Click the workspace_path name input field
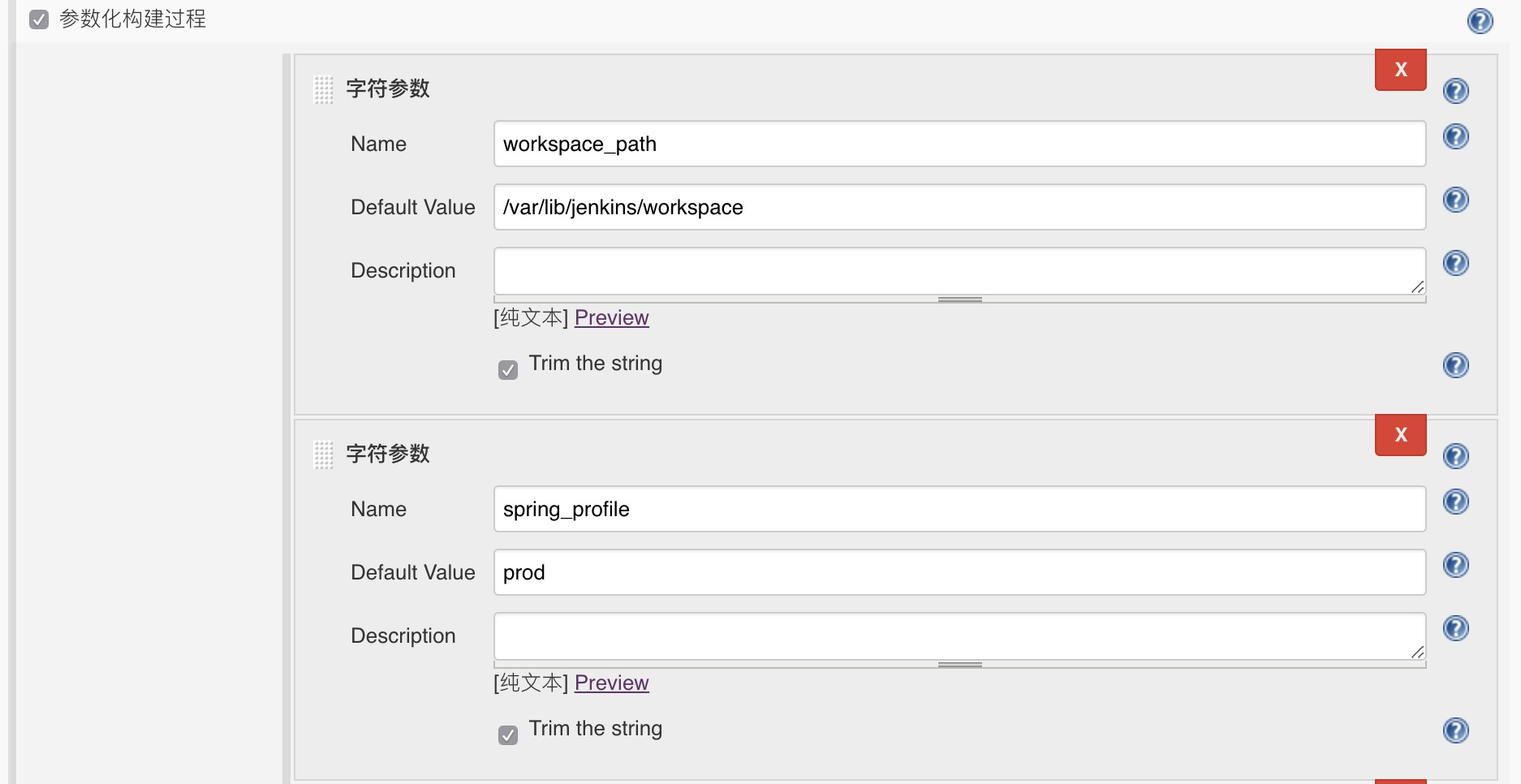Viewport: 1521px width, 784px height. [959, 144]
